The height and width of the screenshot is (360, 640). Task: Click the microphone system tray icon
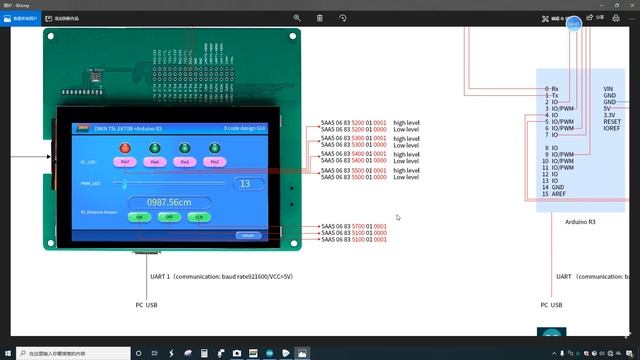pyautogui.click(x=562, y=353)
